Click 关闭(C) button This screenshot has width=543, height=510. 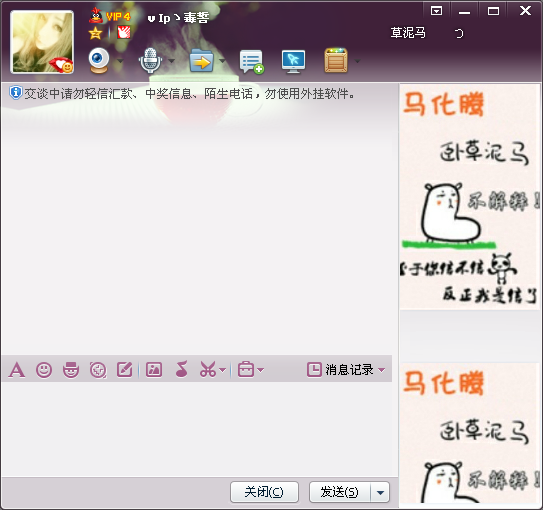coord(264,492)
